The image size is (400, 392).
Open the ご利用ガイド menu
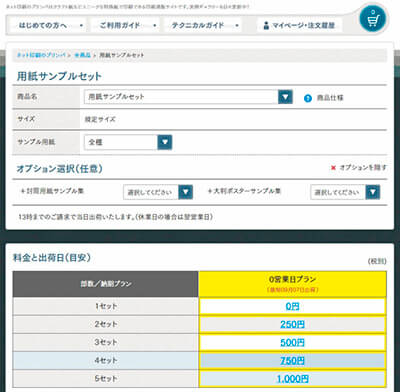[x=124, y=25]
